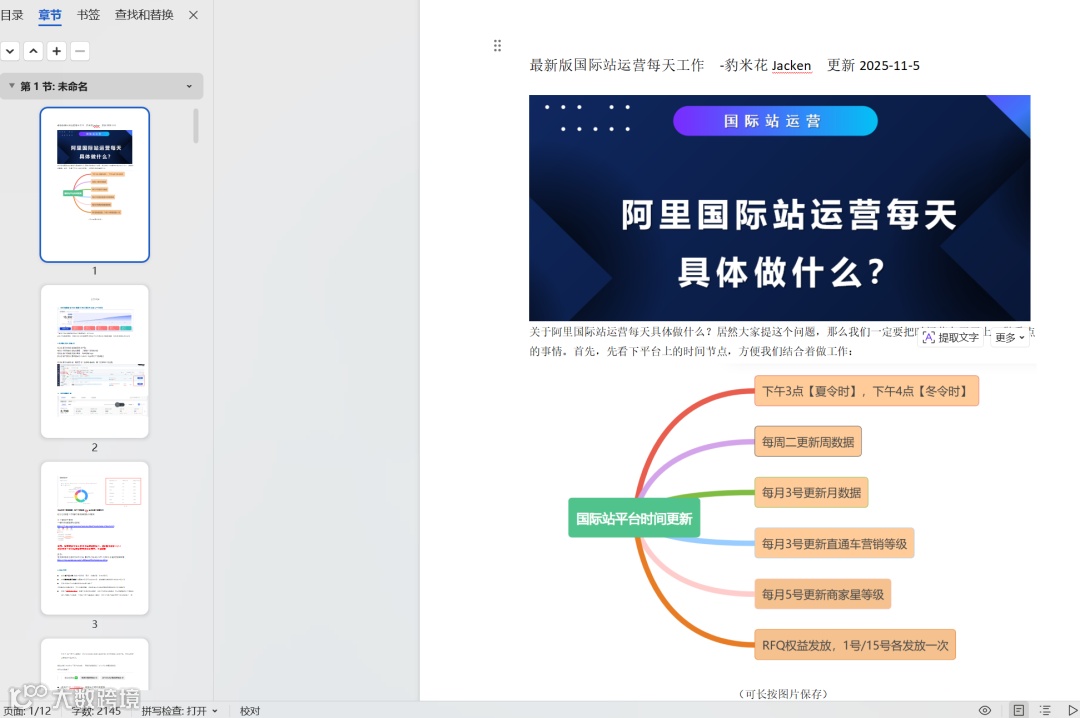The height and width of the screenshot is (718, 1080).
Task: Click the 页面: 1/12 status indicator
Action: [28, 710]
